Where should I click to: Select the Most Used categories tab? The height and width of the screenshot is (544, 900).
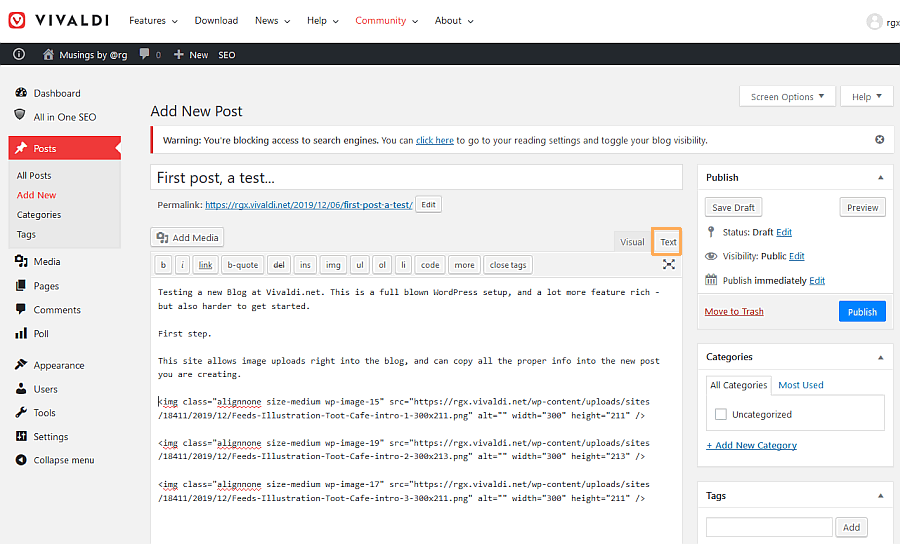[800, 385]
